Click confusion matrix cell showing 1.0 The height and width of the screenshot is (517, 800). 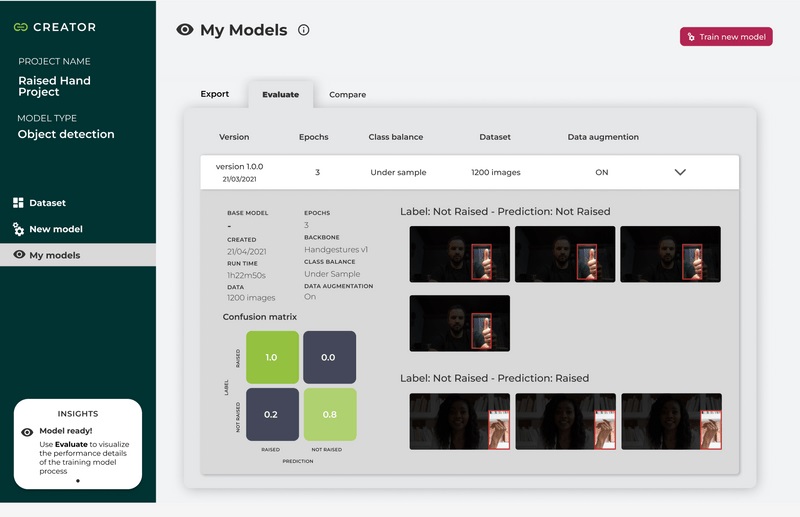point(272,357)
